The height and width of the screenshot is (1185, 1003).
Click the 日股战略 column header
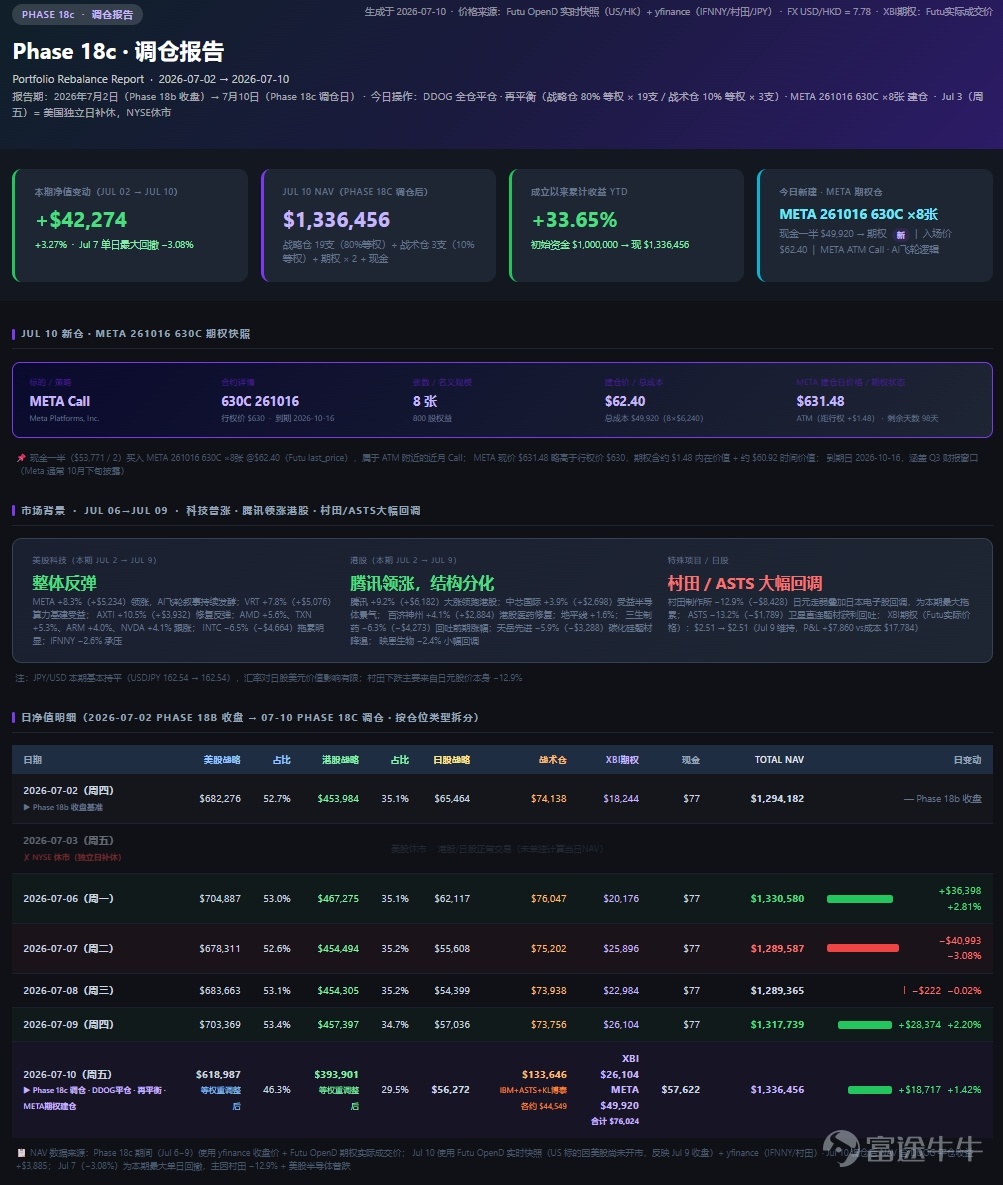pos(451,760)
